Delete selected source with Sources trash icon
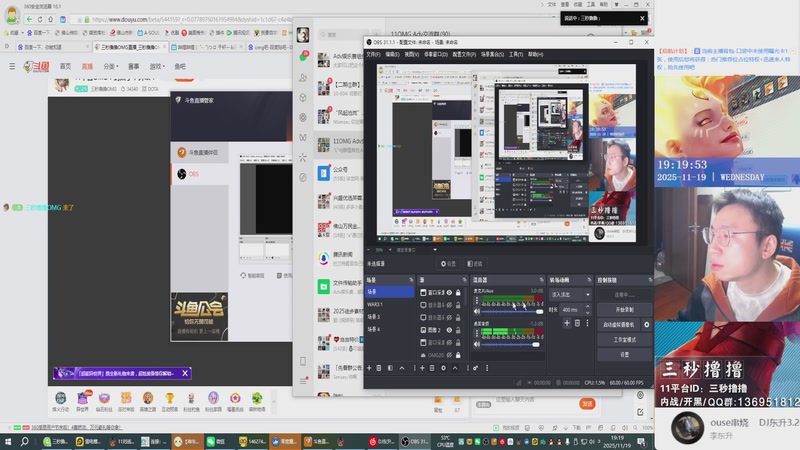Screen dimensions: 800x450 pyautogui.click(x=432, y=368)
